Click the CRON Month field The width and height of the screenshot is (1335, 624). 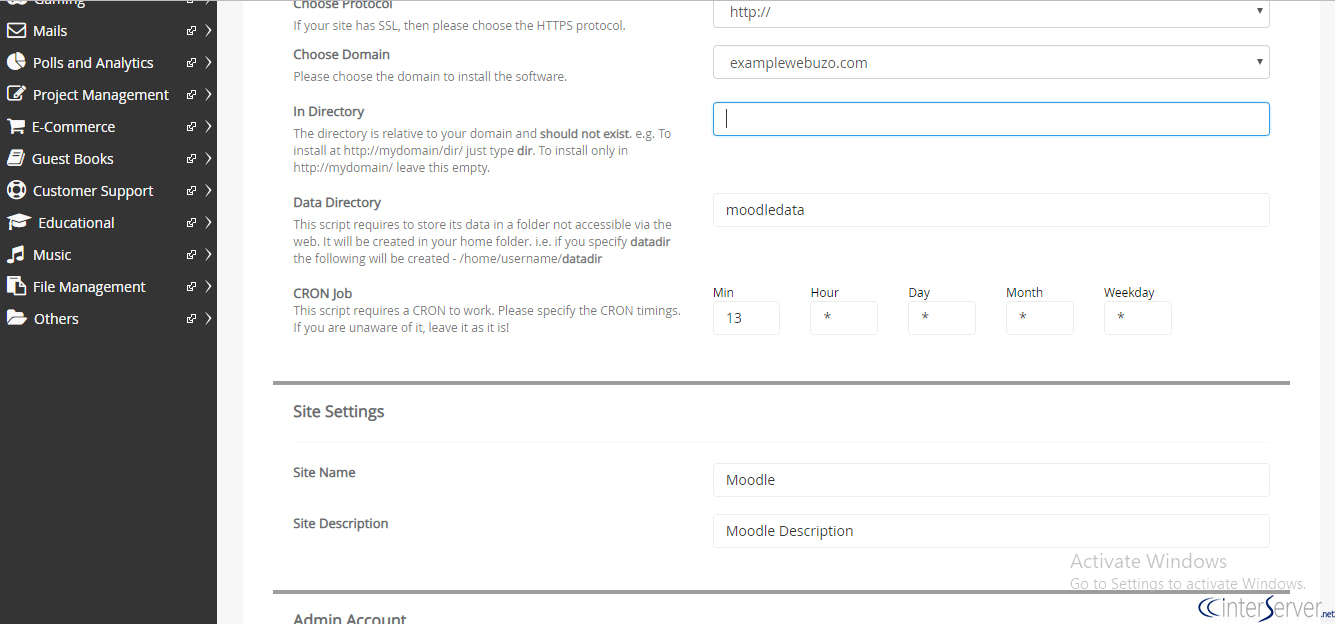[1040, 318]
